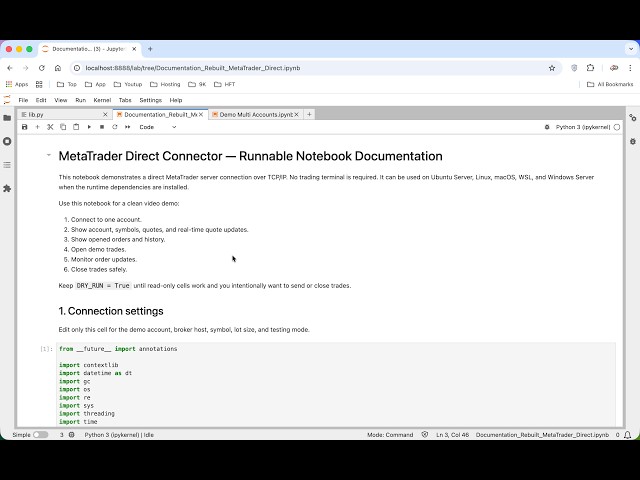This screenshot has height=480, width=640.
Task: Open the Top bookmarks folder
Action: click(x=67, y=84)
